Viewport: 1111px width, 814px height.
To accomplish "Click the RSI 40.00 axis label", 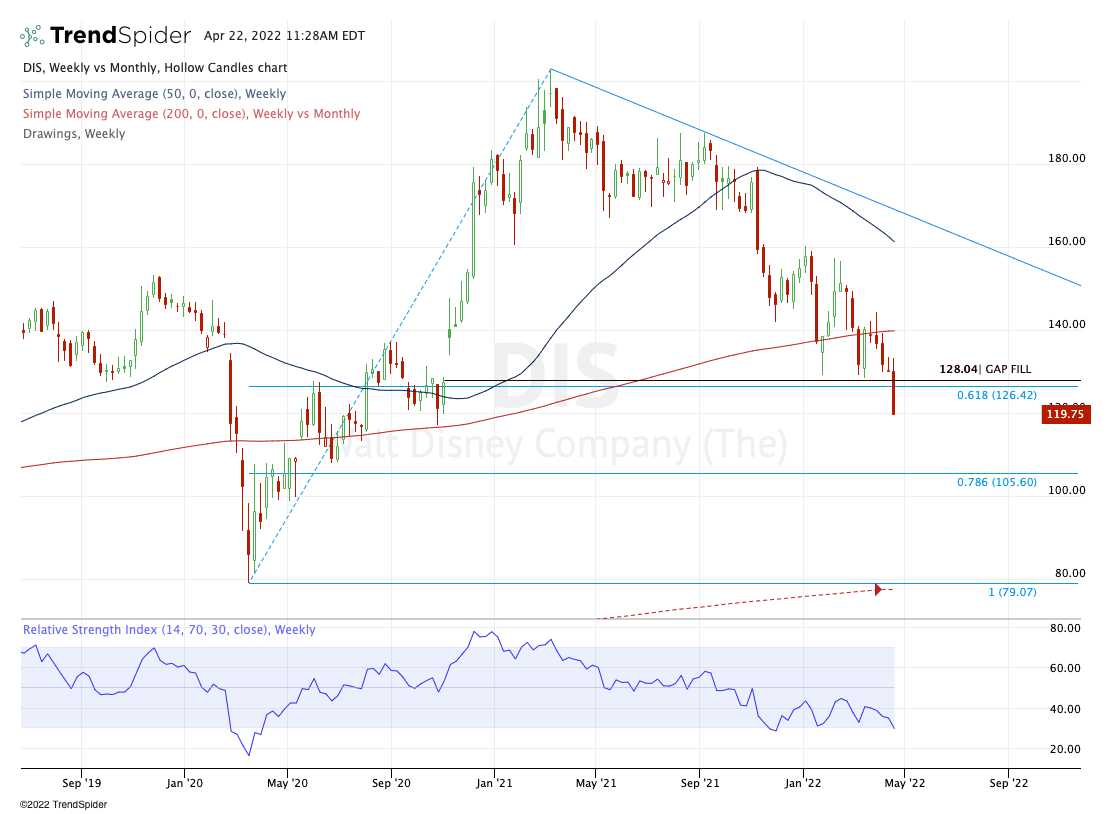I will click(x=1065, y=708).
